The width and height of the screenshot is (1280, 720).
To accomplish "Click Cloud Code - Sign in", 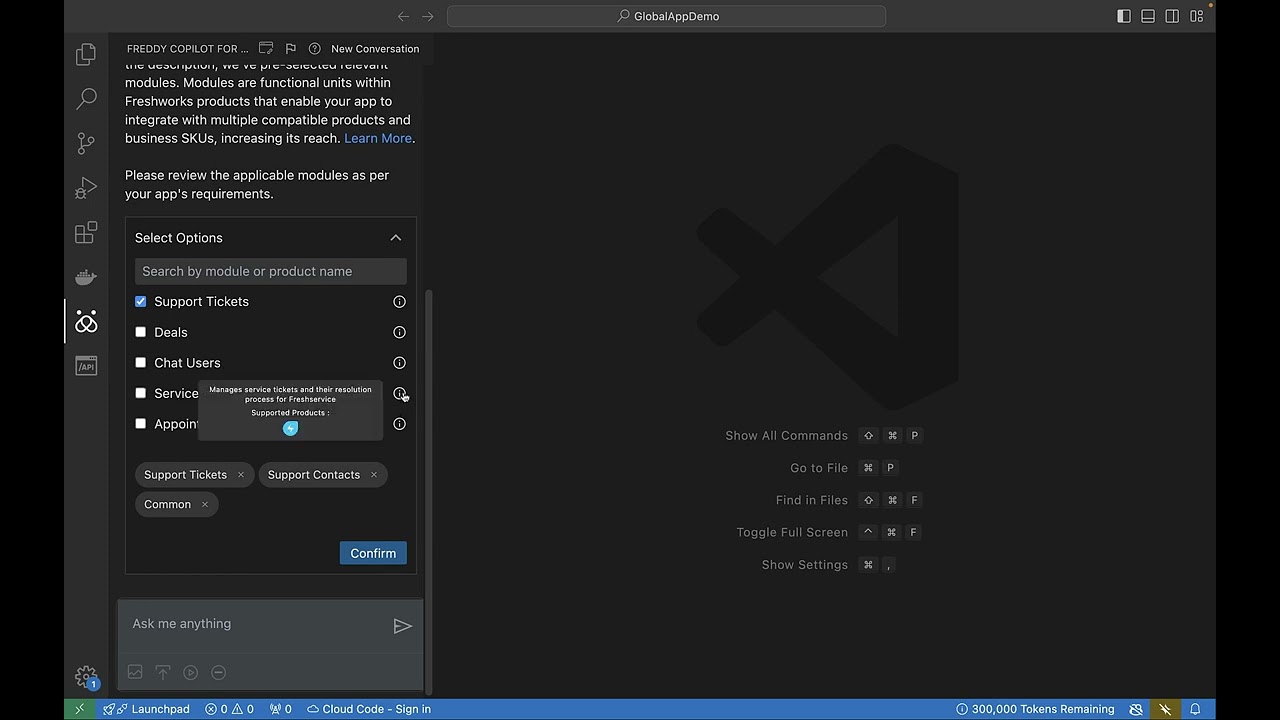I will 369,709.
